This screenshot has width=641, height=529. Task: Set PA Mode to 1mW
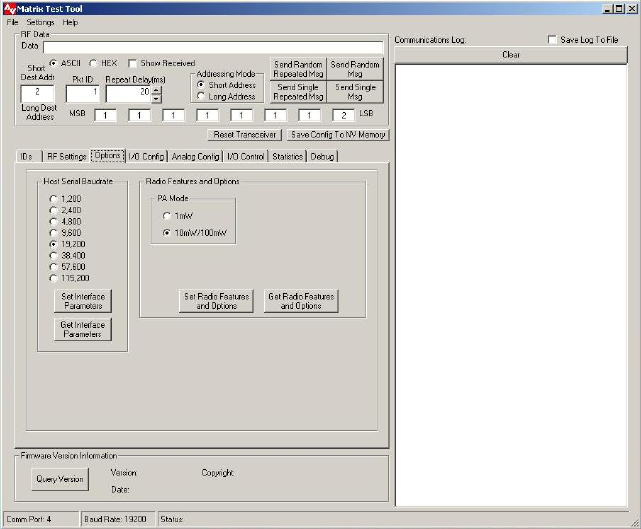click(x=167, y=216)
